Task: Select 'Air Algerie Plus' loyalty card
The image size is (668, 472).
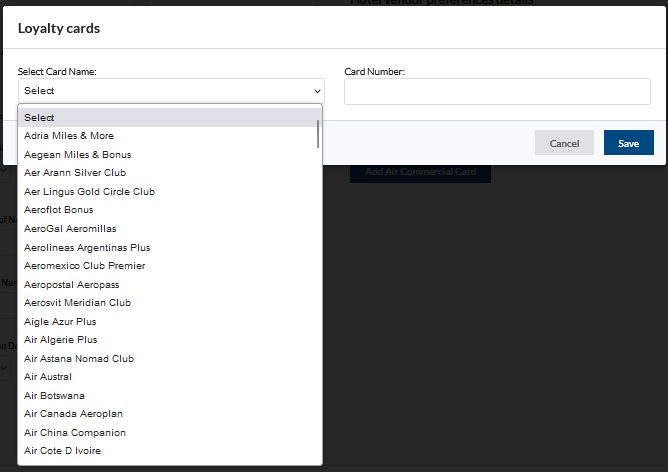Action: 169,340
